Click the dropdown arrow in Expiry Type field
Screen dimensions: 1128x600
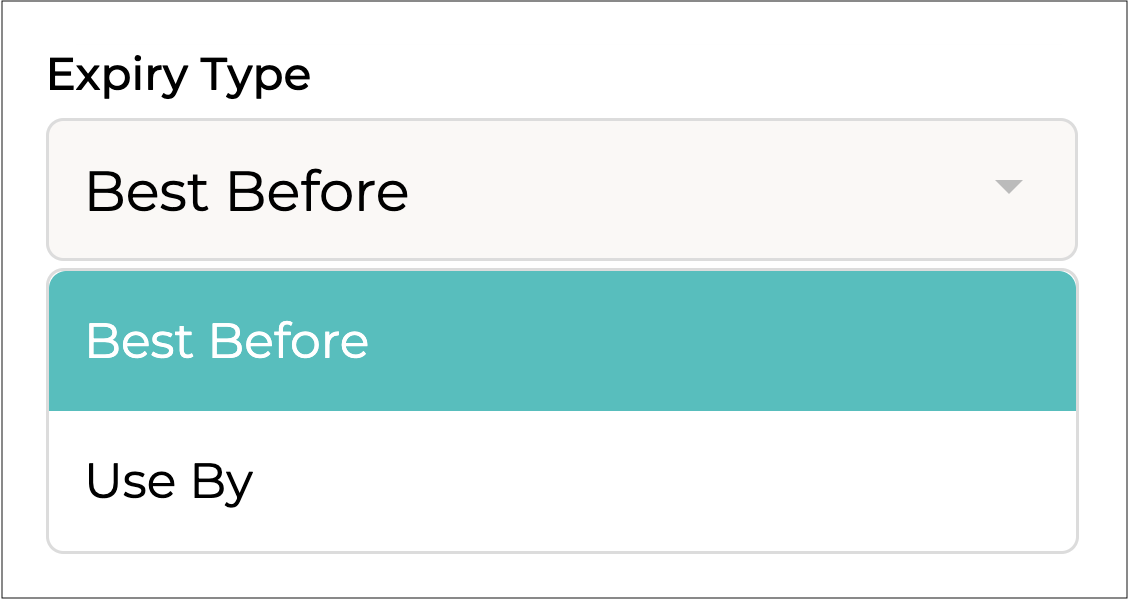point(1008,187)
